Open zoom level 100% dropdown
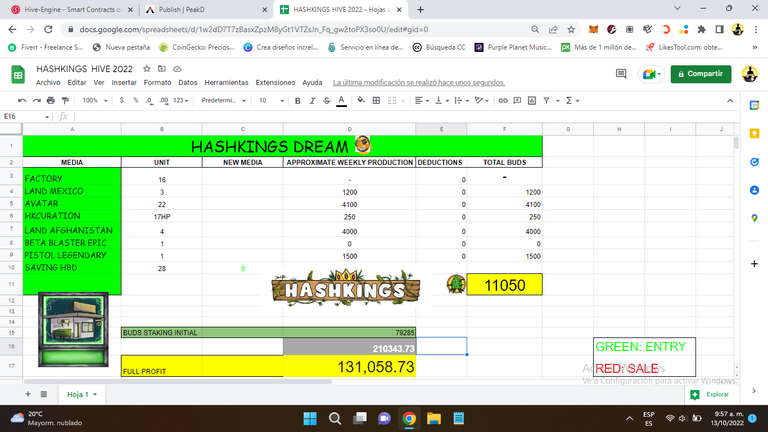Screen dimensions: 768x432 coord(95,100)
